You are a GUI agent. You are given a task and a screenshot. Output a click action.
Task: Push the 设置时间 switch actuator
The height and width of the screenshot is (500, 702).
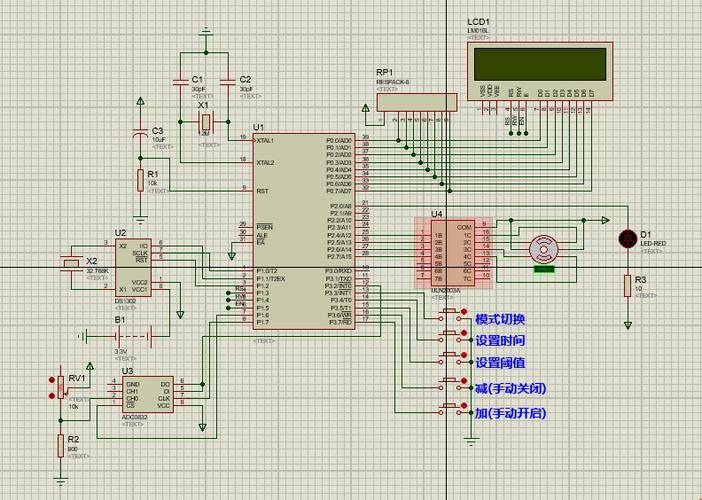tap(449, 332)
